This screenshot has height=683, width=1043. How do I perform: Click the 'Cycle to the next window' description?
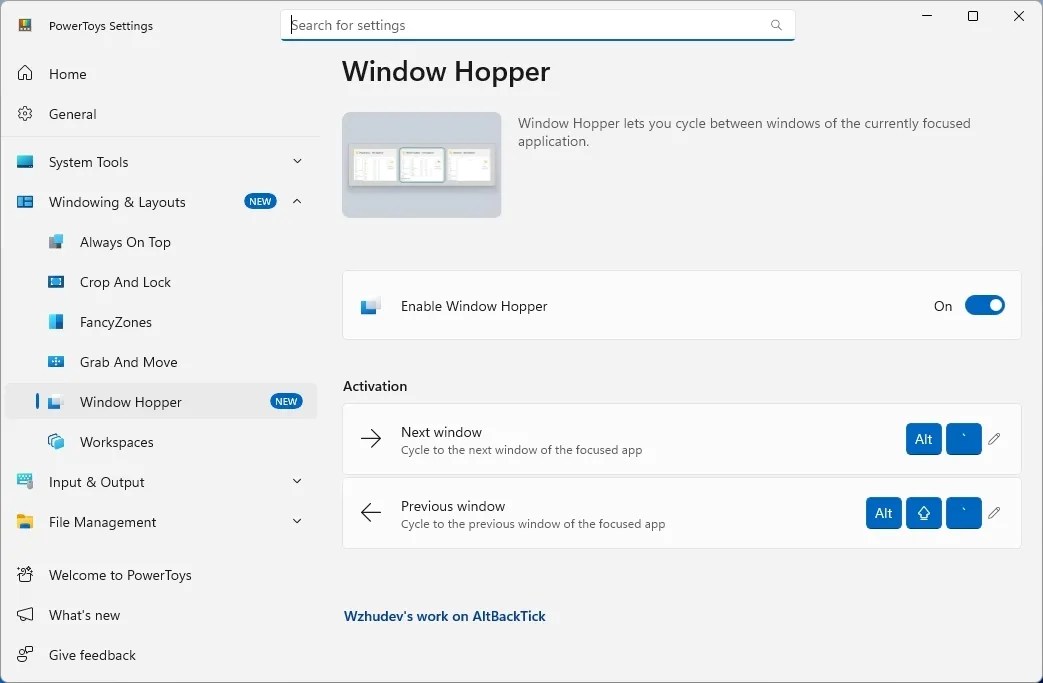[x=522, y=450]
